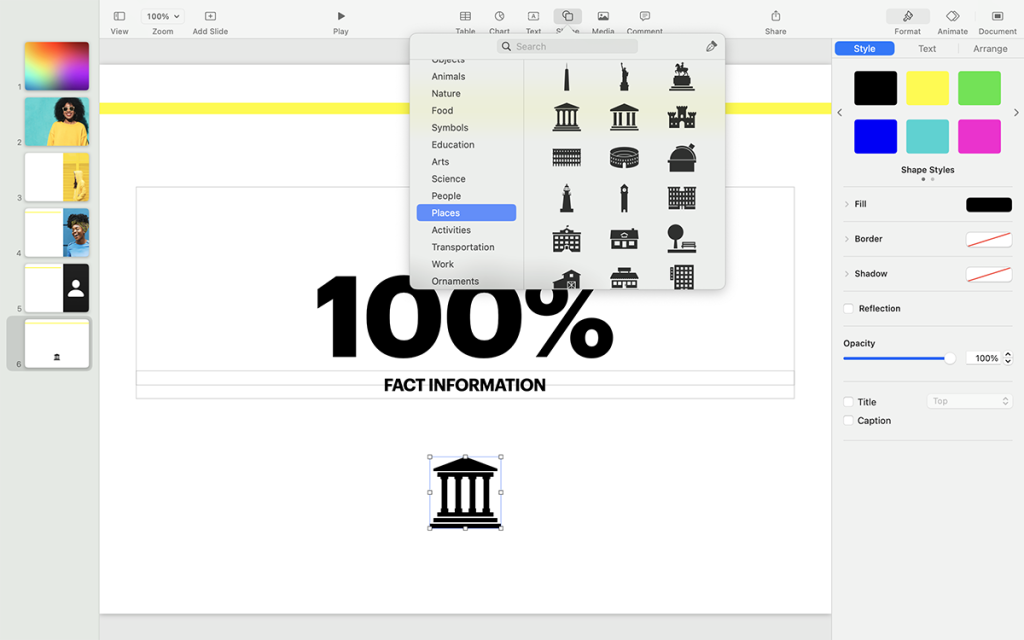Select the Statue of Liberty shape
Viewport: 1024px width, 640px height.
(624, 78)
